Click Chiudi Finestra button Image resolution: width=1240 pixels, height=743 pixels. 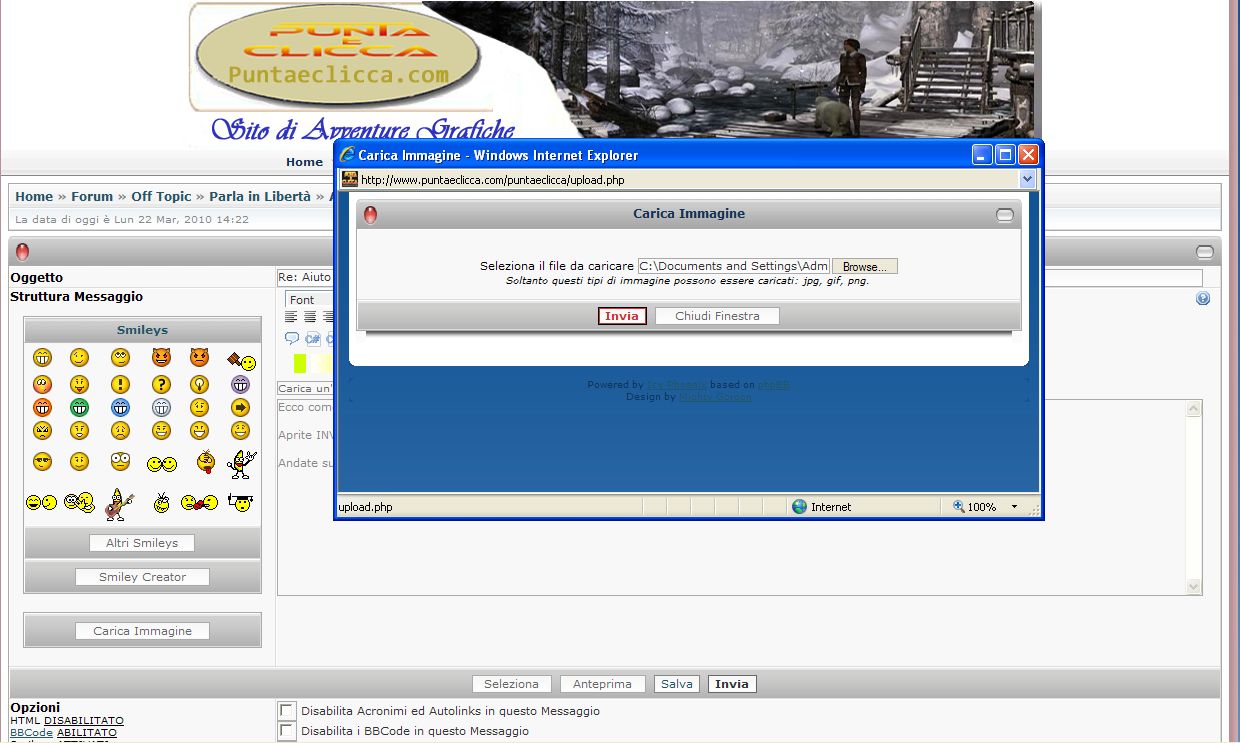click(717, 316)
